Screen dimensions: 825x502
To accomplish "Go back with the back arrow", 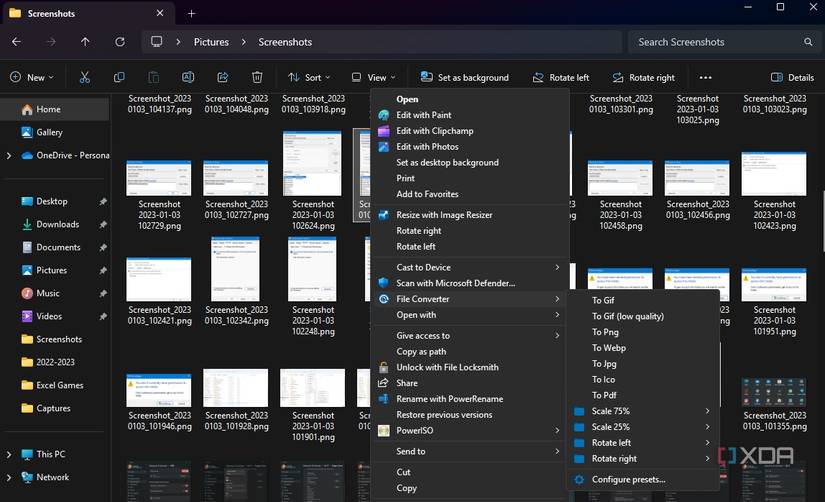I will (x=16, y=42).
